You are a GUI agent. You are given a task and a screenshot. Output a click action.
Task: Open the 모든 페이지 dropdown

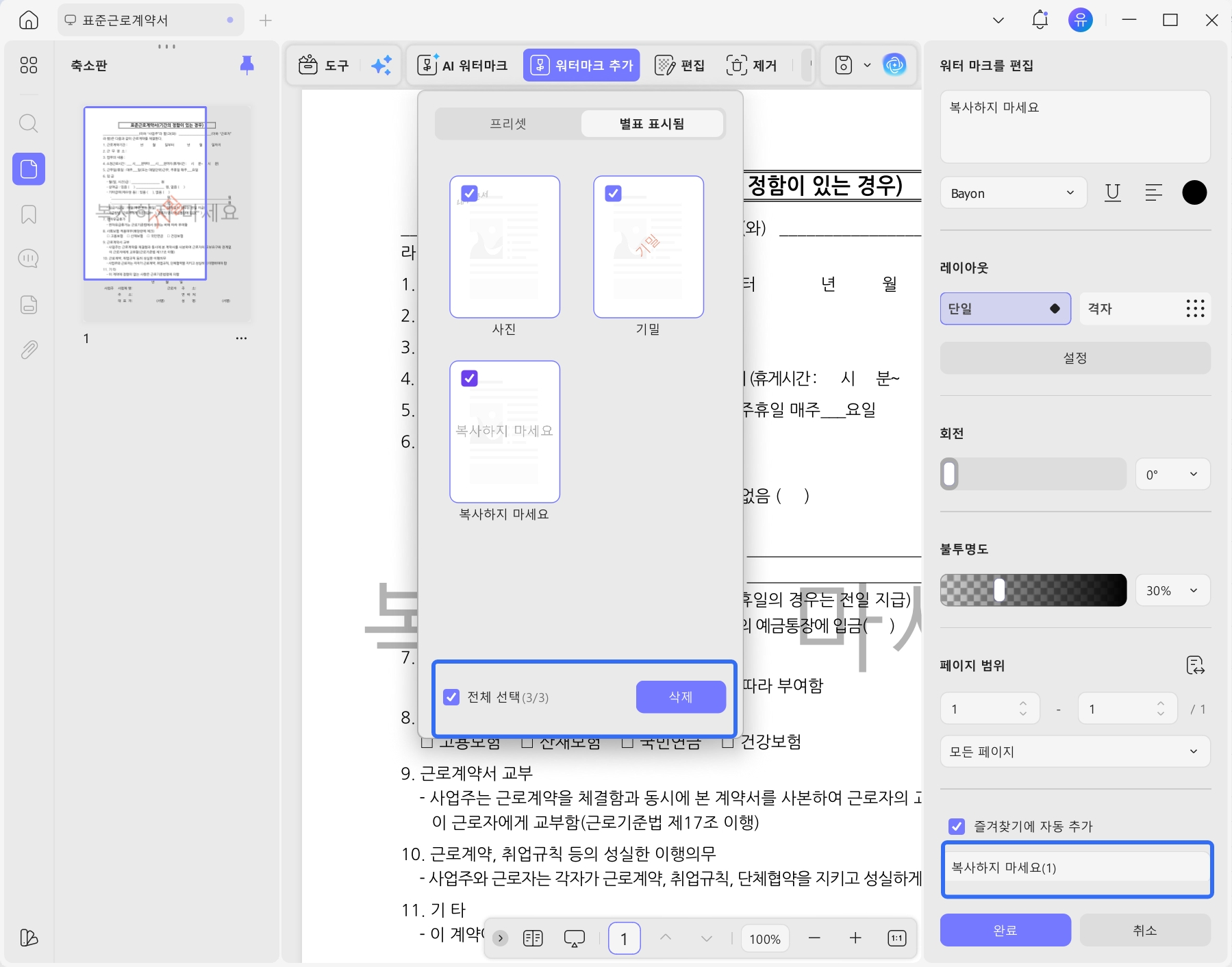[1075, 751]
